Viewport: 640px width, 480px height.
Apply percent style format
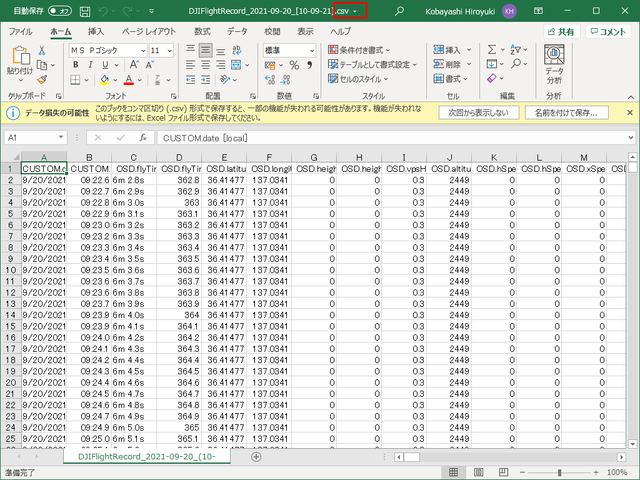point(294,65)
